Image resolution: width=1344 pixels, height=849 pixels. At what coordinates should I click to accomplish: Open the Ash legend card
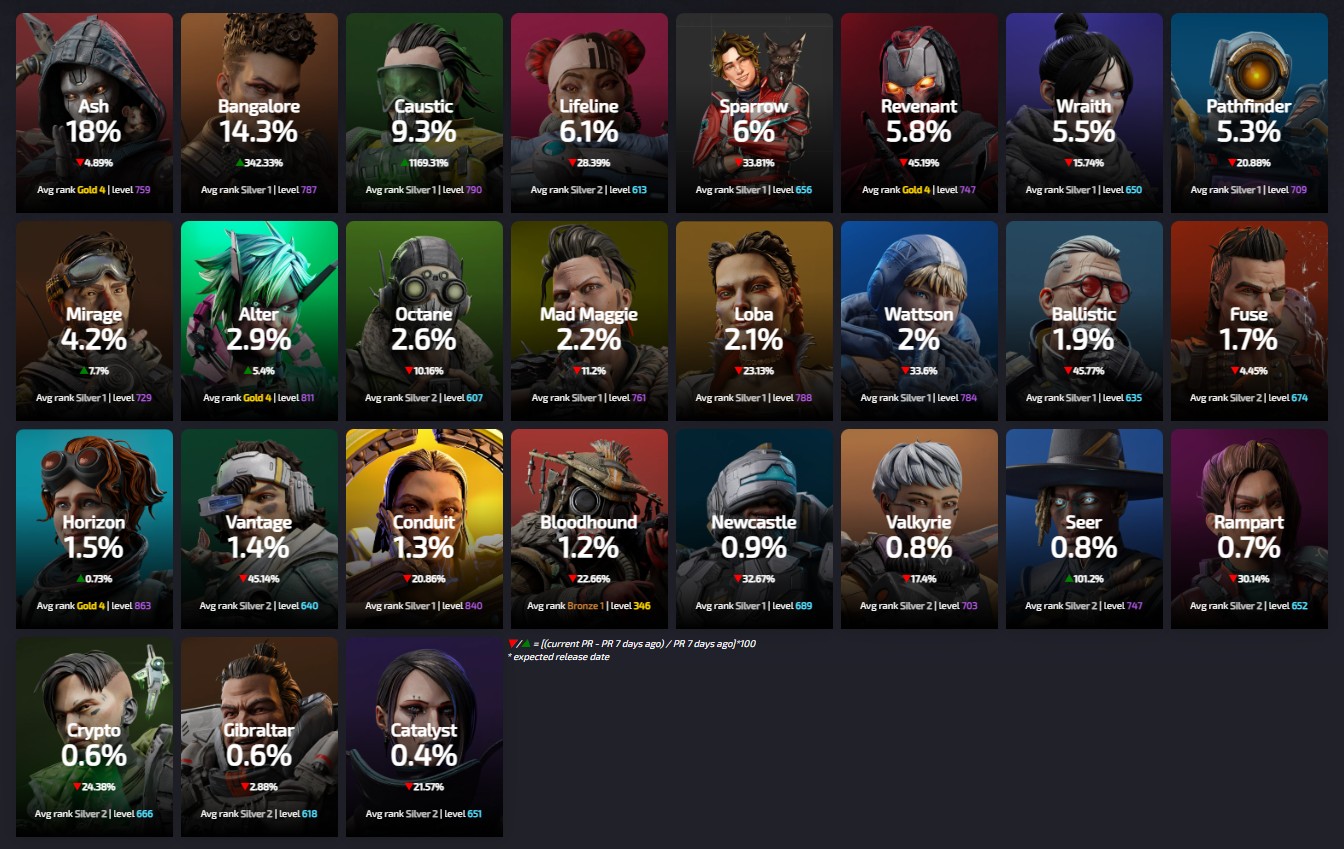click(x=94, y=113)
